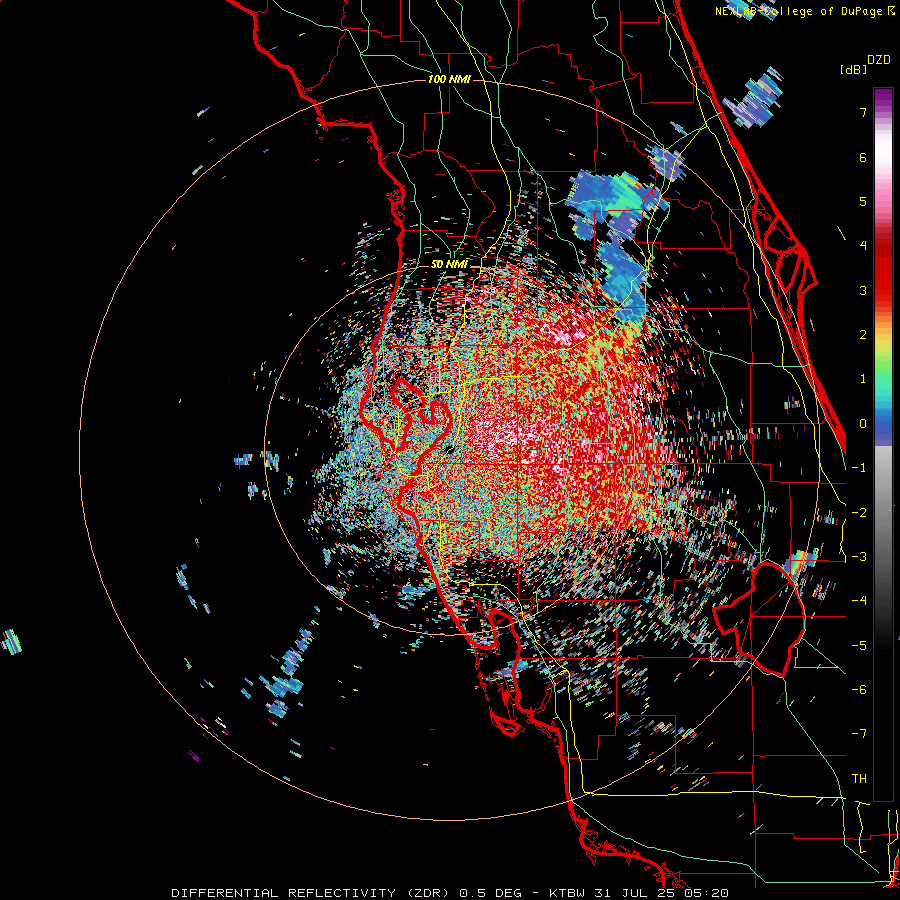Click the "-2" value on the dB scale
This screenshot has width=900, height=900.
click(859, 512)
